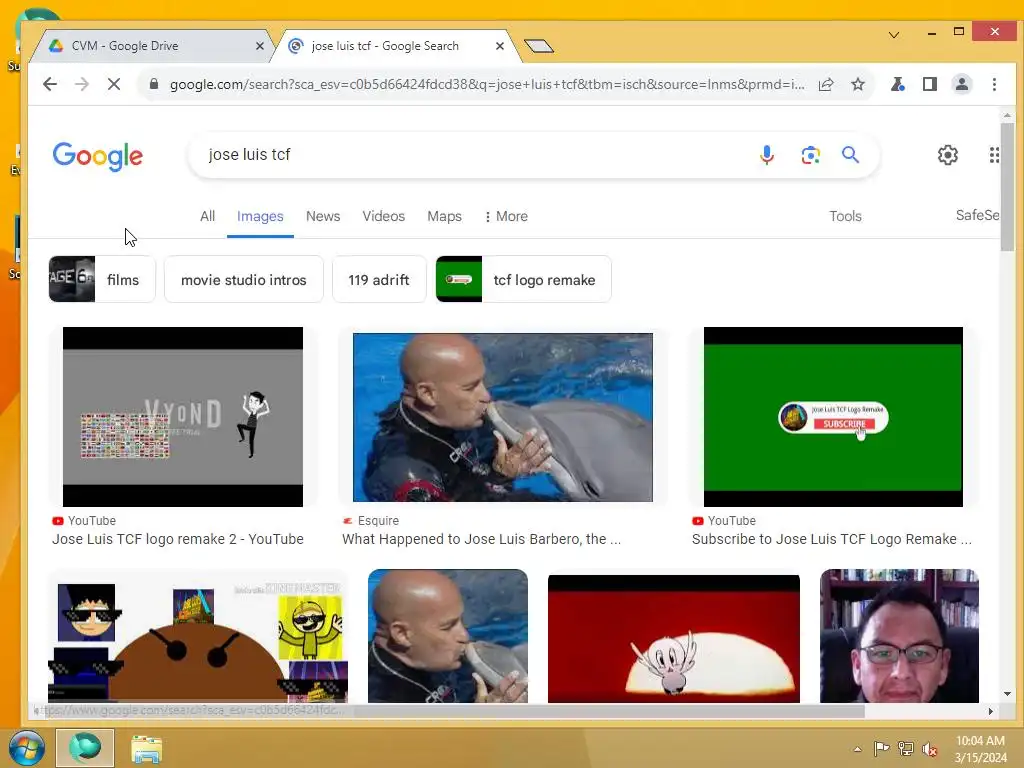The width and height of the screenshot is (1024, 768).
Task: Select the Images tab
Action: [260, 216]
